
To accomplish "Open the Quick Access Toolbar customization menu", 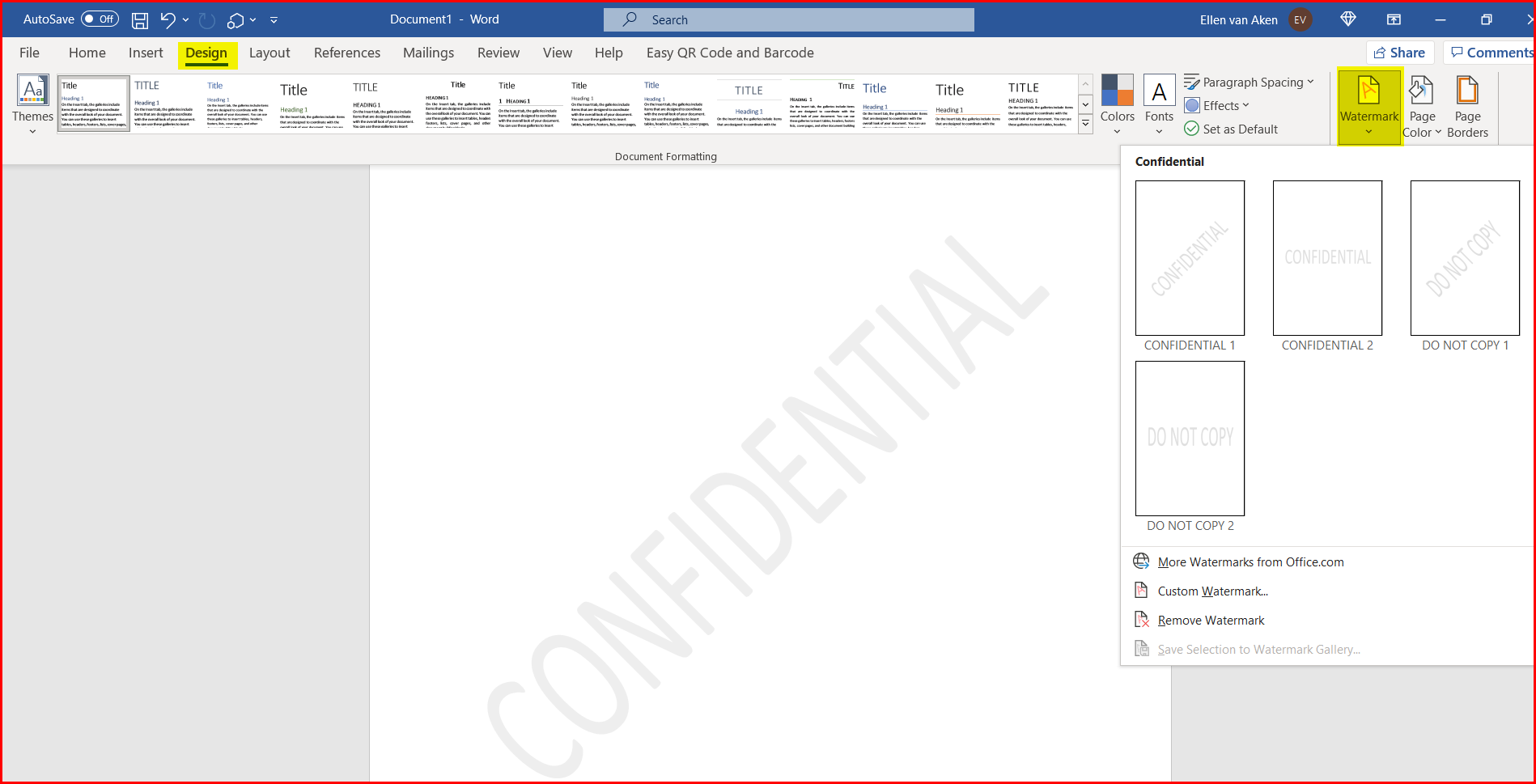I will point(274,19).
